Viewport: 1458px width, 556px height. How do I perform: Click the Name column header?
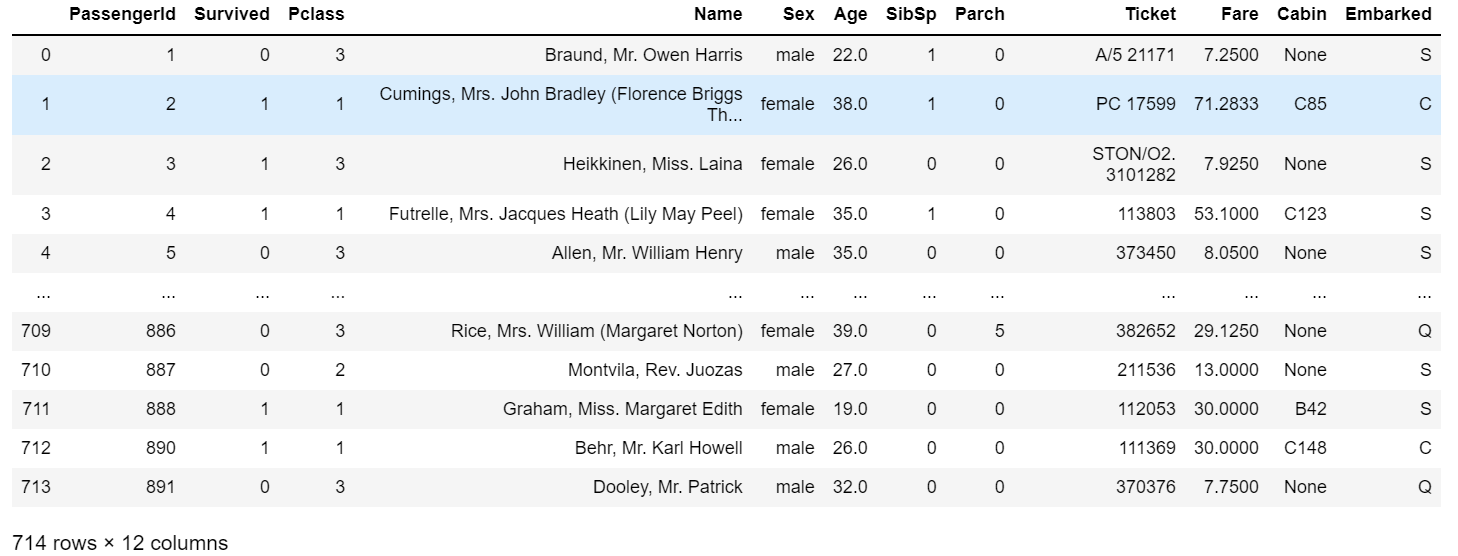pos(719,14)
